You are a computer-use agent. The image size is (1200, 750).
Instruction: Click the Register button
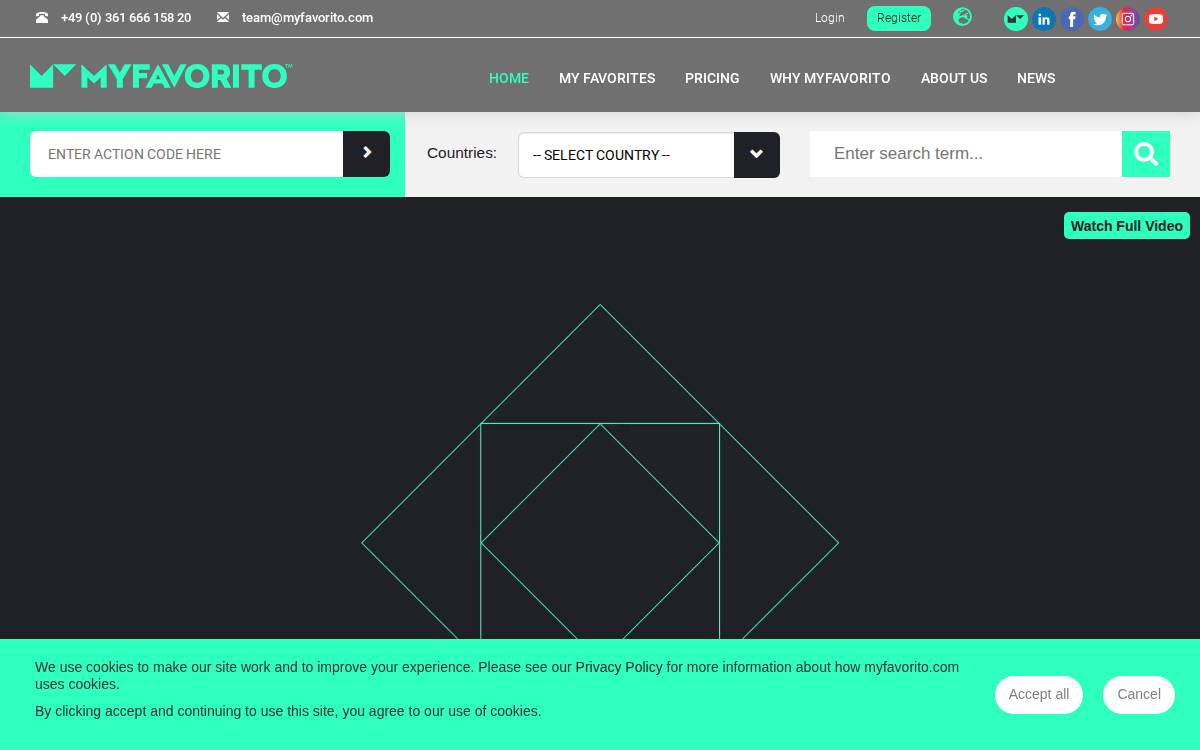point(899,18)
